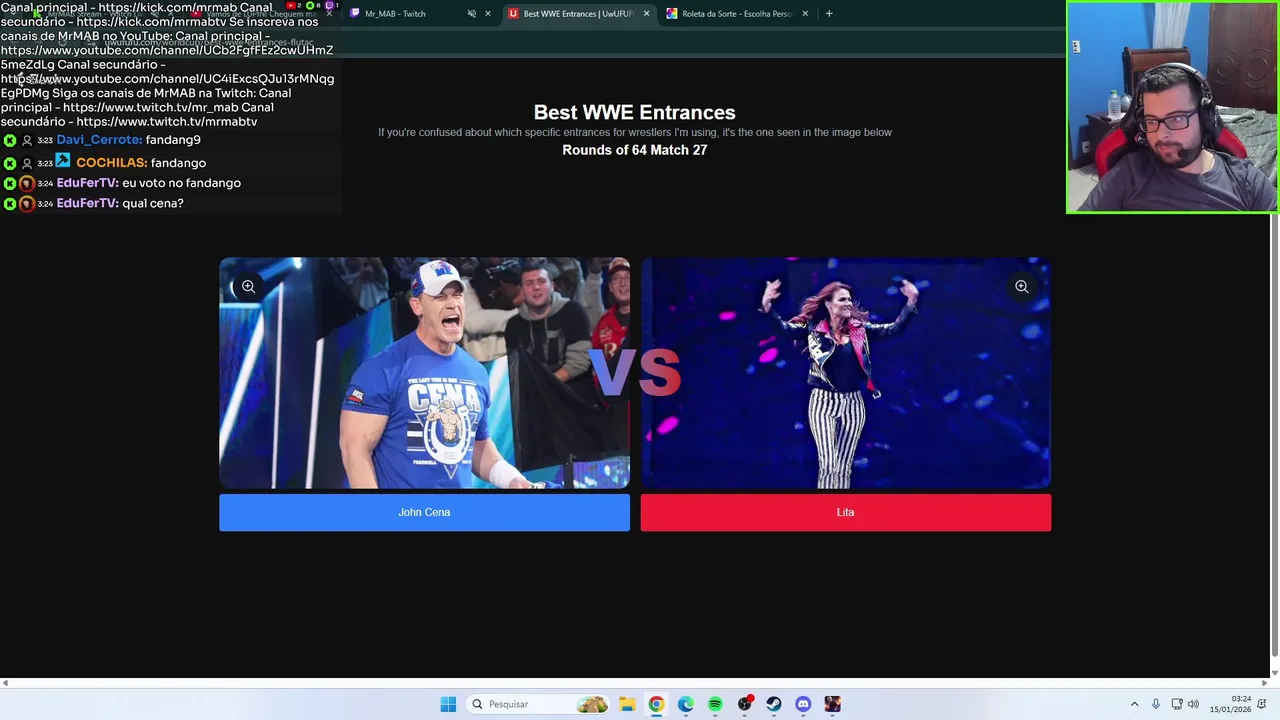Image resolution: width=1280 pixels, height=720 pixels.
Task: Zoom into the John Cena image with magnifier
Action: (248, 287)
